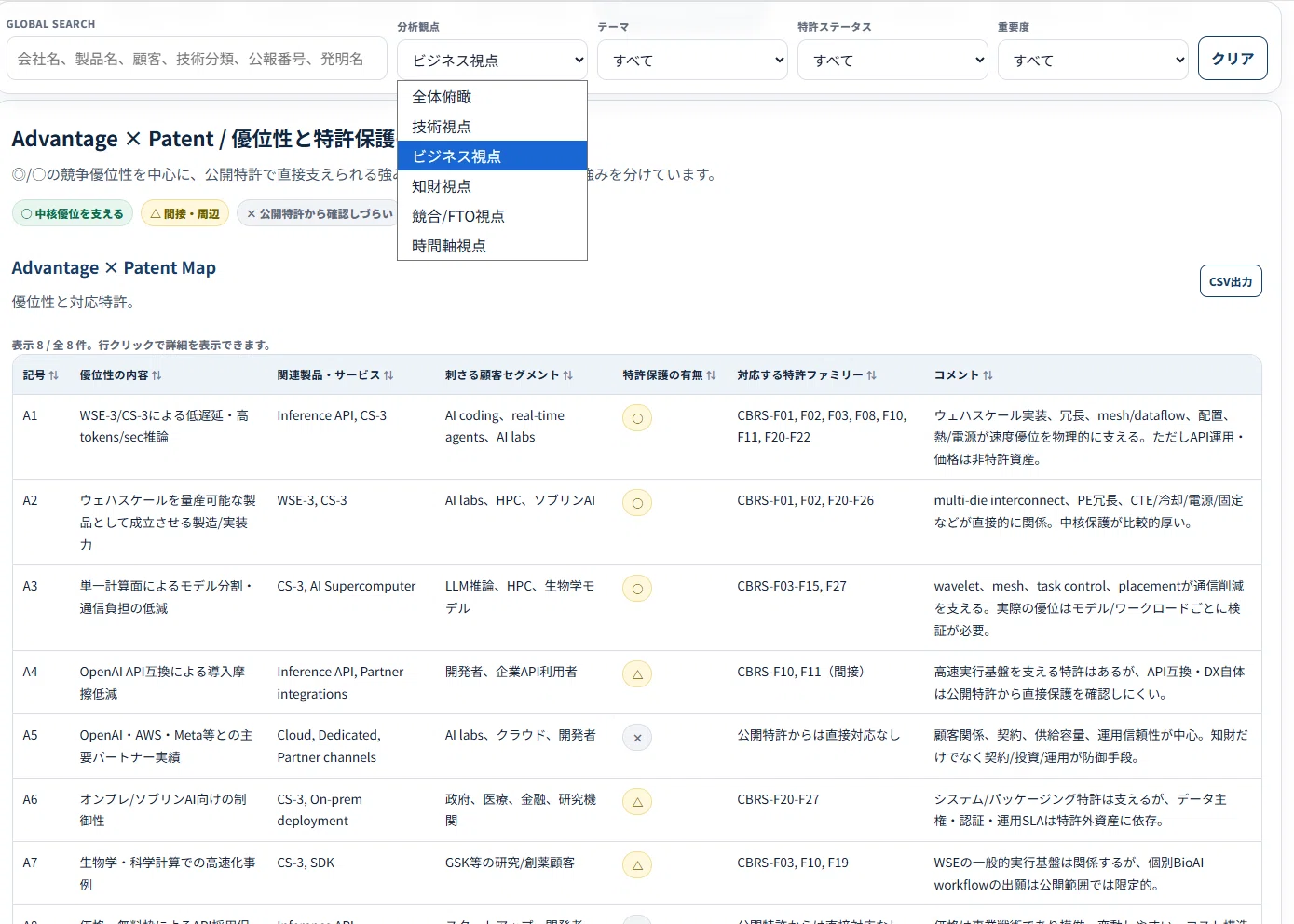This screenshot has width=1294, height=924.
Task: Click patent family CBRS-F20-F27
Action: (x=778, y=800)
